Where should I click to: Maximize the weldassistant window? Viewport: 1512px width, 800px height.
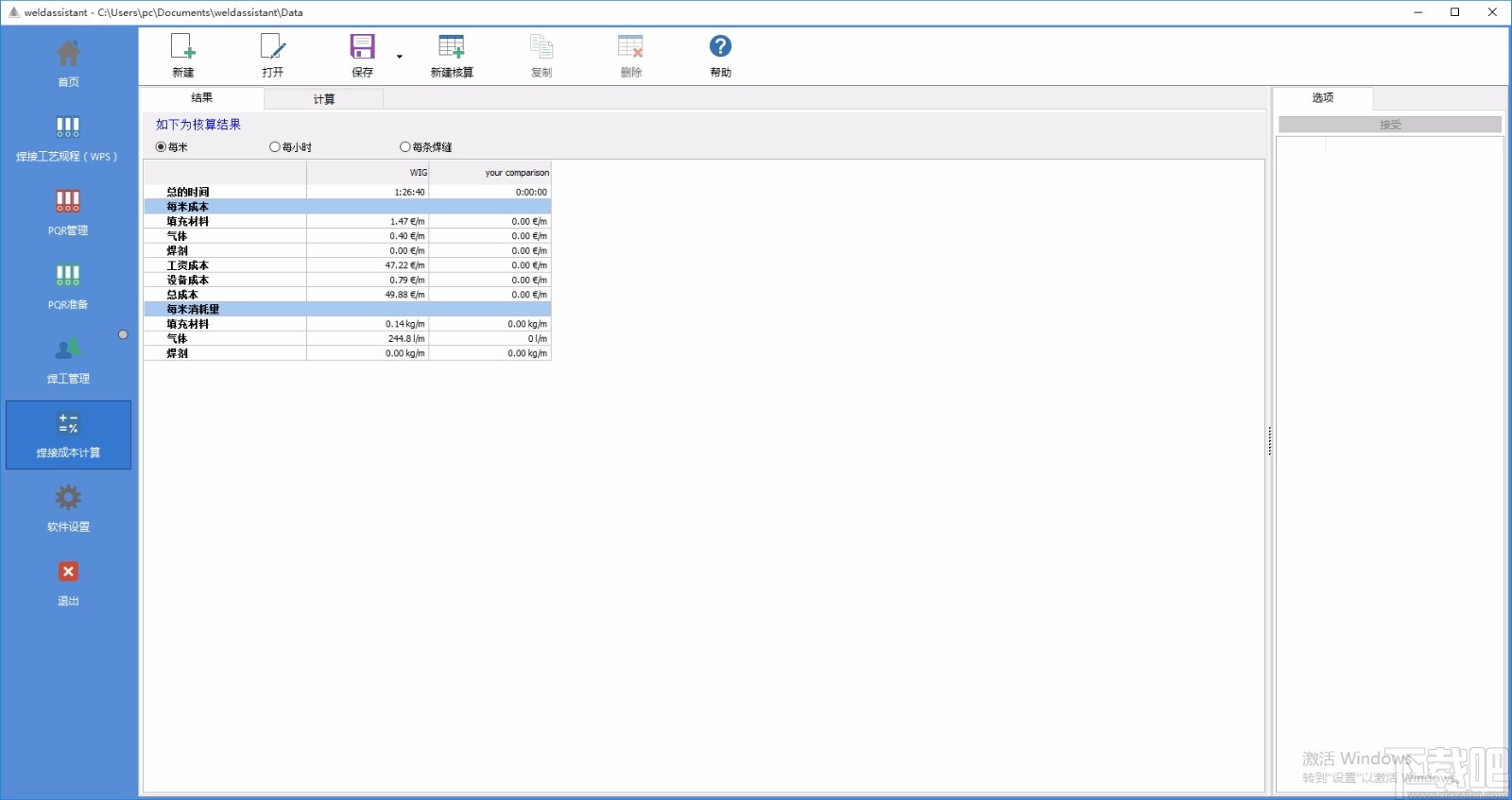[x=1455, y=12]
